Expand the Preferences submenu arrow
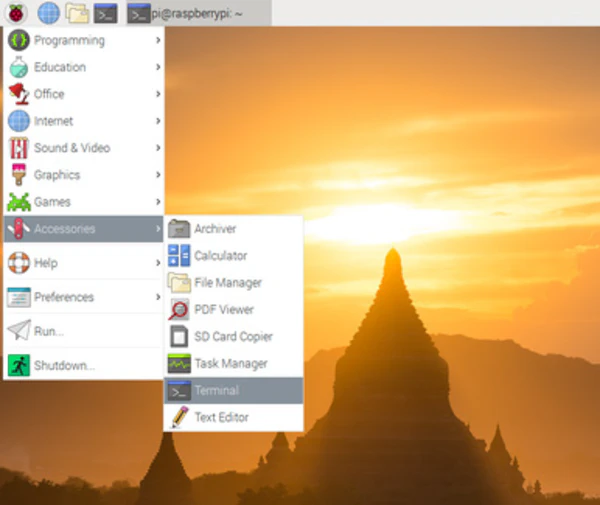This screenshot has height=505, width=600. click(158, 297)
